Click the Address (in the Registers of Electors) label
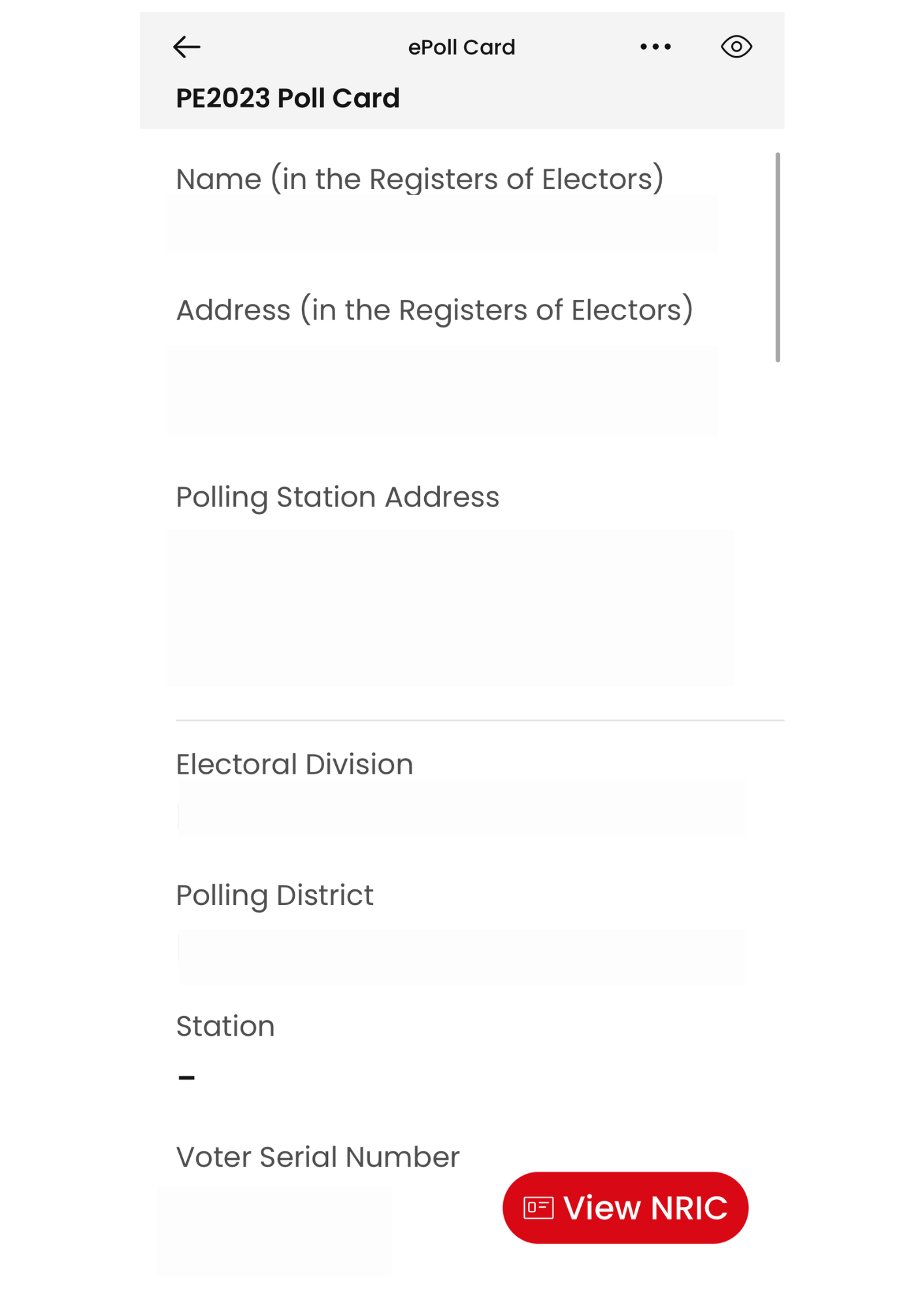The image size is (924, 1307). [435, 310]
